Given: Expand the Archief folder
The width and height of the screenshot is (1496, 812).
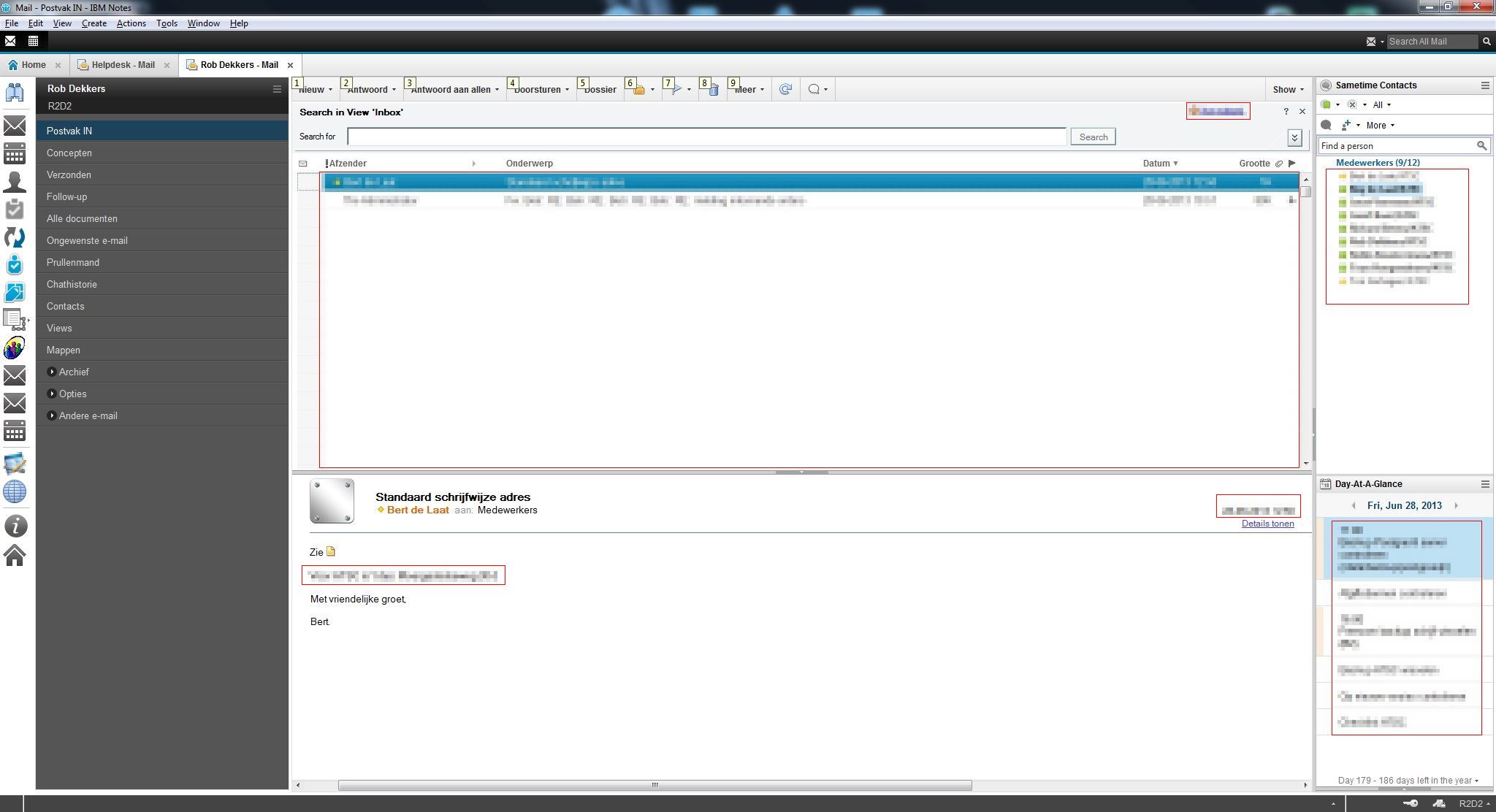Looking at the screenshot, I should [52, 372].
